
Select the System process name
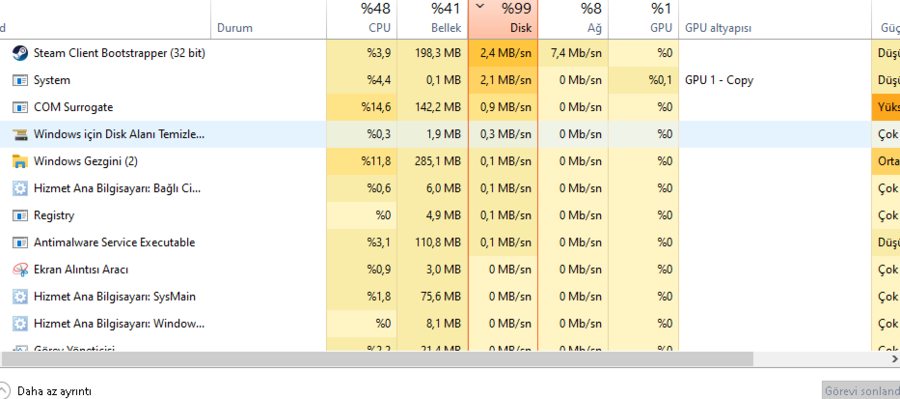pos(52,80)
